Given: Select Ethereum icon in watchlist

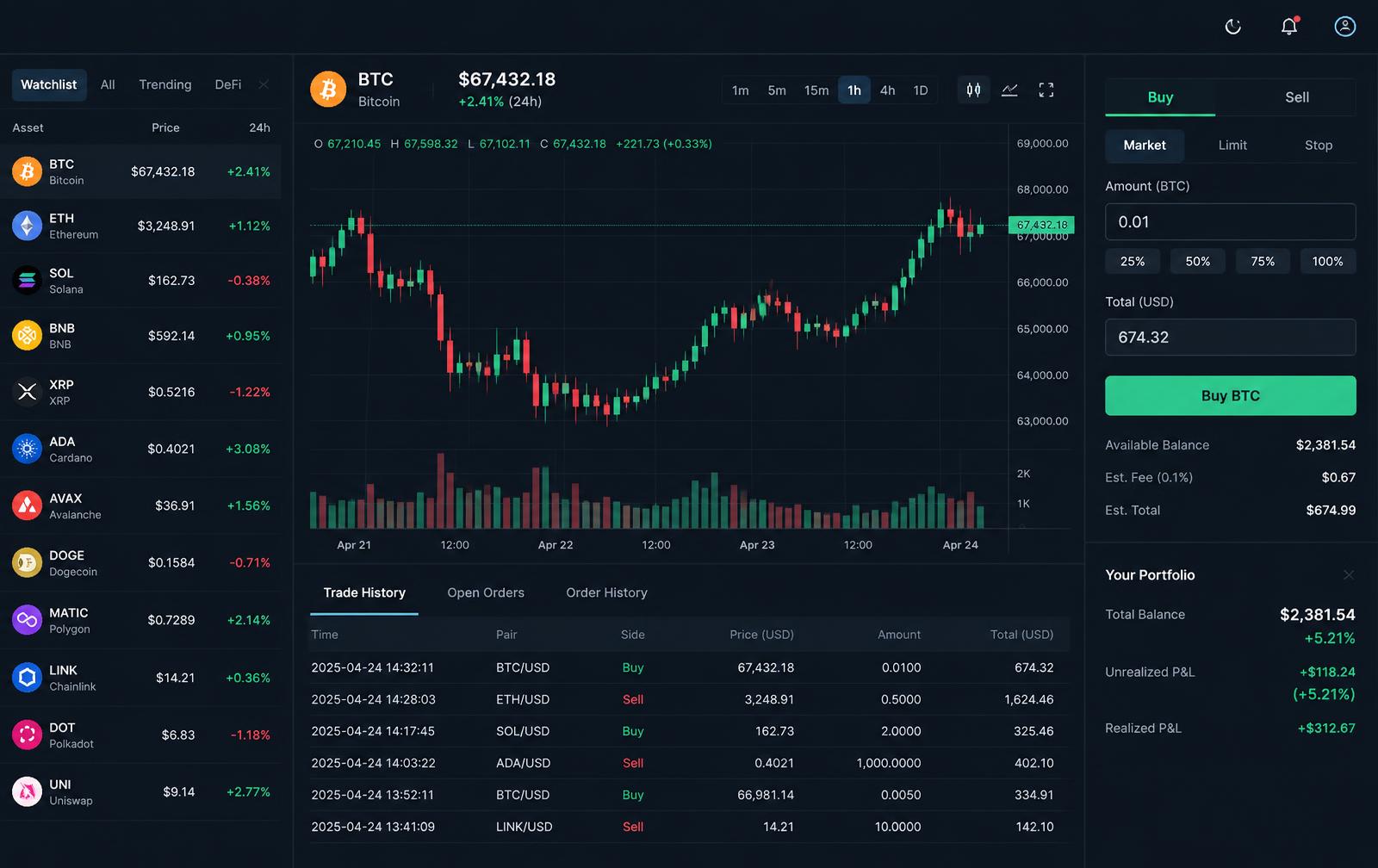Looking at the screenshot, I should tap(27, 226).
